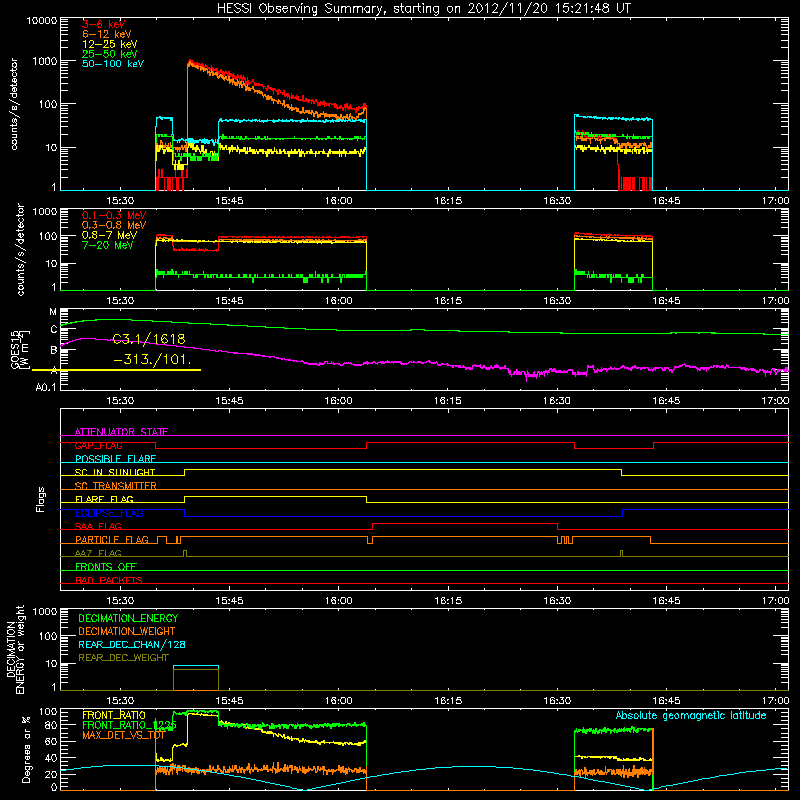The height and width of the screenshot is (800, 800).
Task: Click the 7-20 MeV legend entry
Action: (108, 245)
